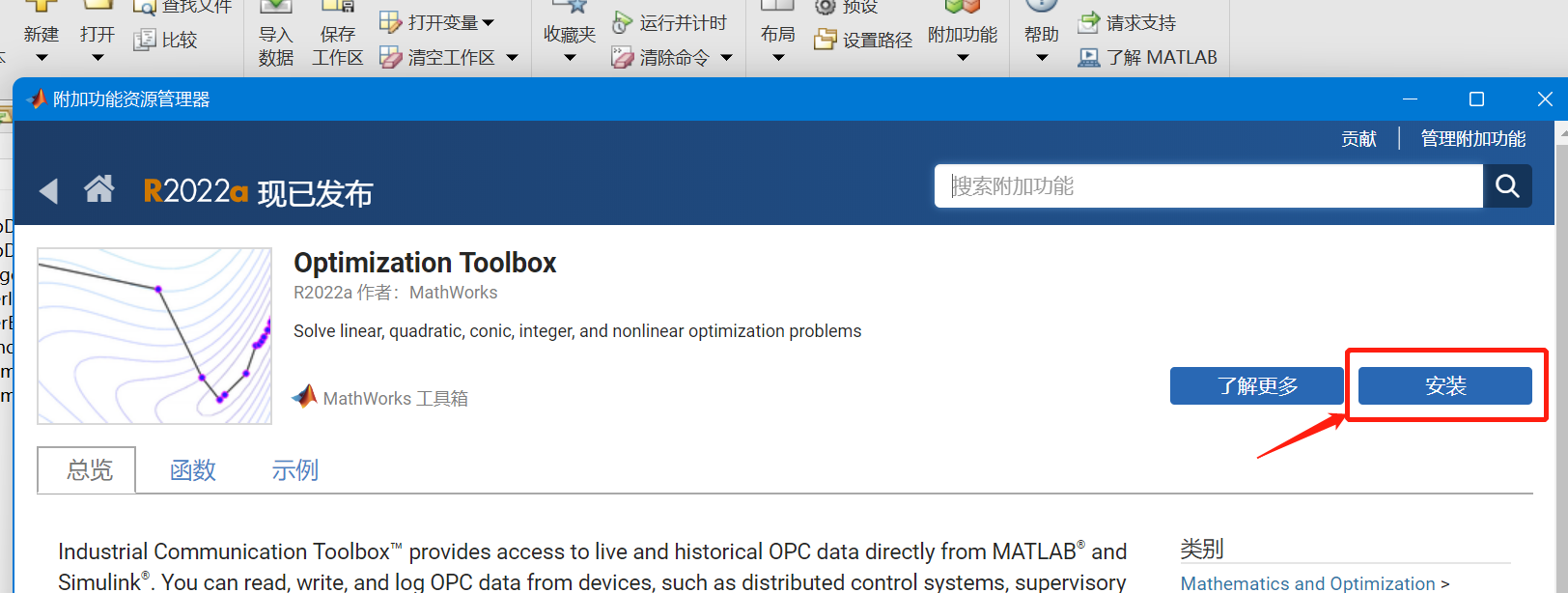The image size is (1568, 593).
Task: Open the 附加功能 dropdown menu
Action: [x=963, y=58]
